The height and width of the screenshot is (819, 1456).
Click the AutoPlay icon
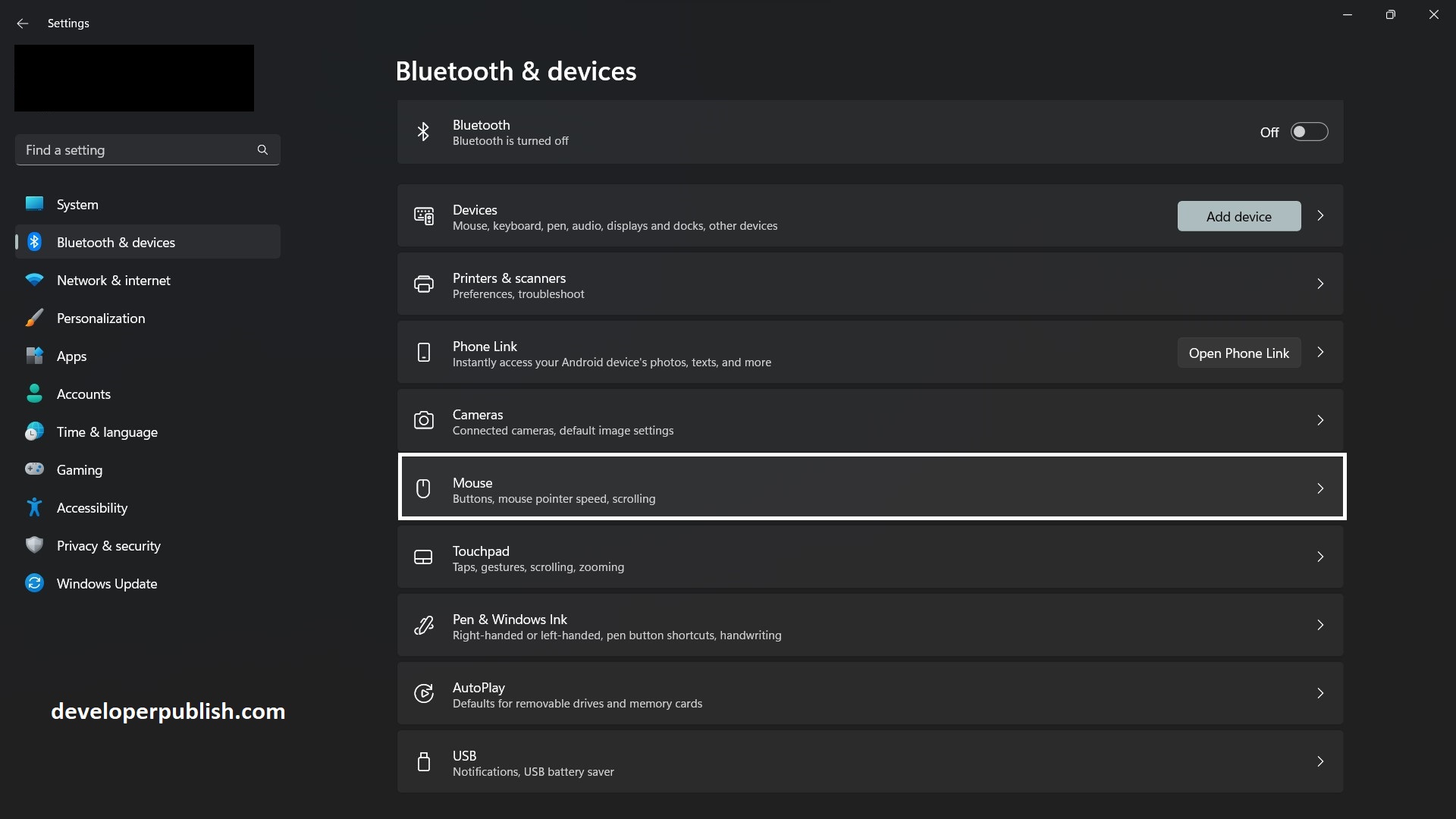pos(424,693)
